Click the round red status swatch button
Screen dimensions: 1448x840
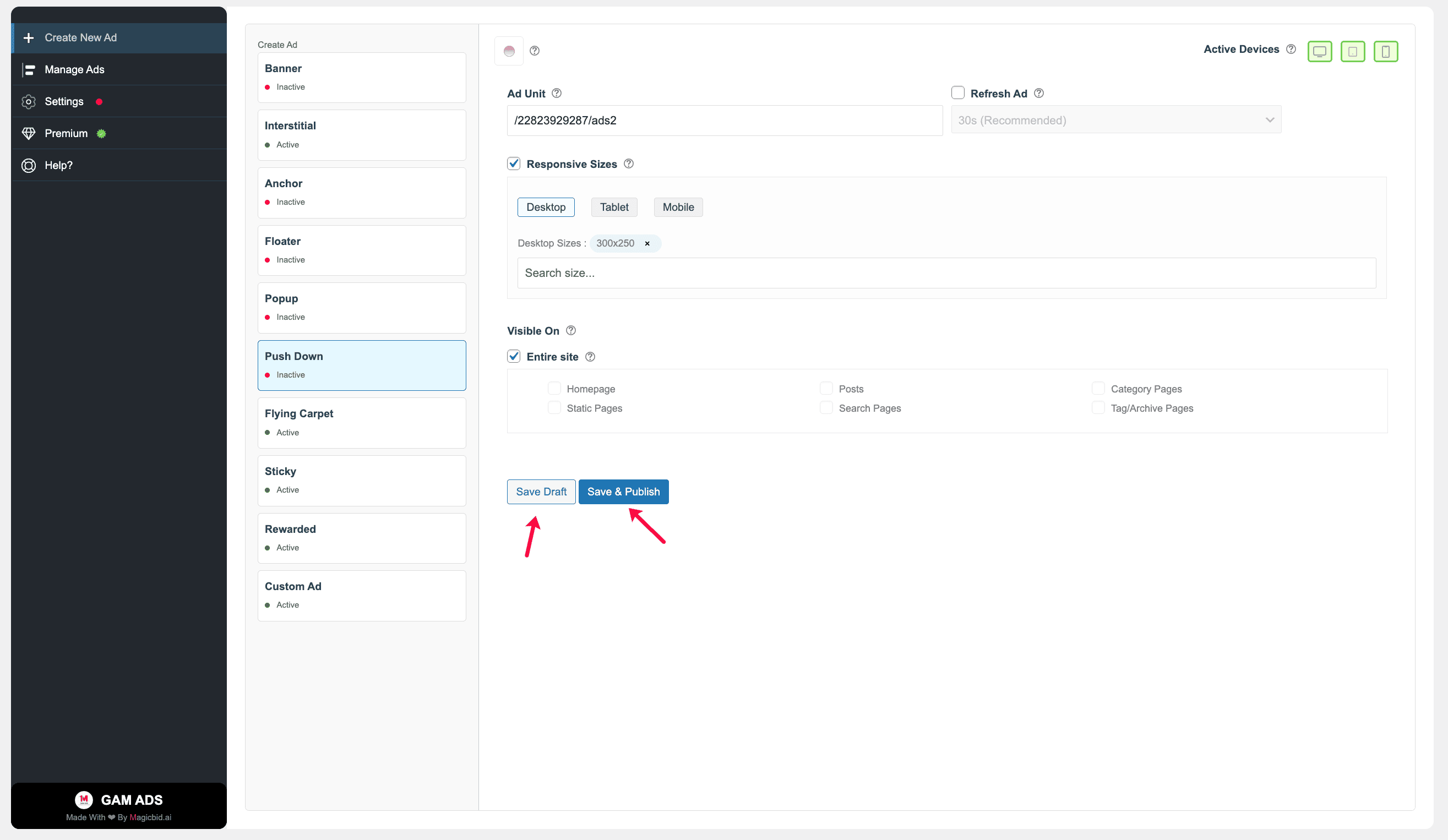(x=509, y=51)
